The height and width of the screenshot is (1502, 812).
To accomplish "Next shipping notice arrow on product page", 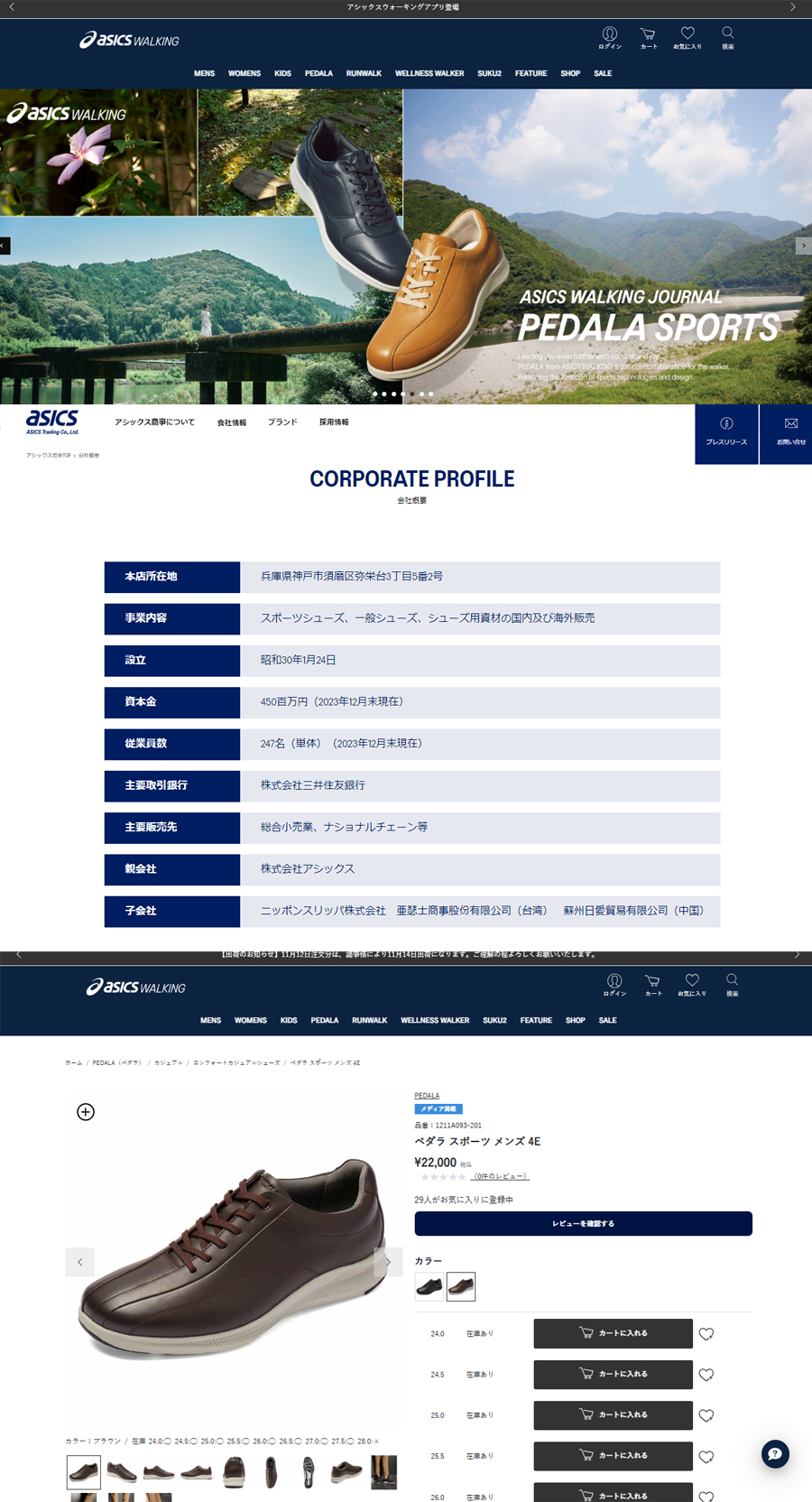I will point(797,954).
